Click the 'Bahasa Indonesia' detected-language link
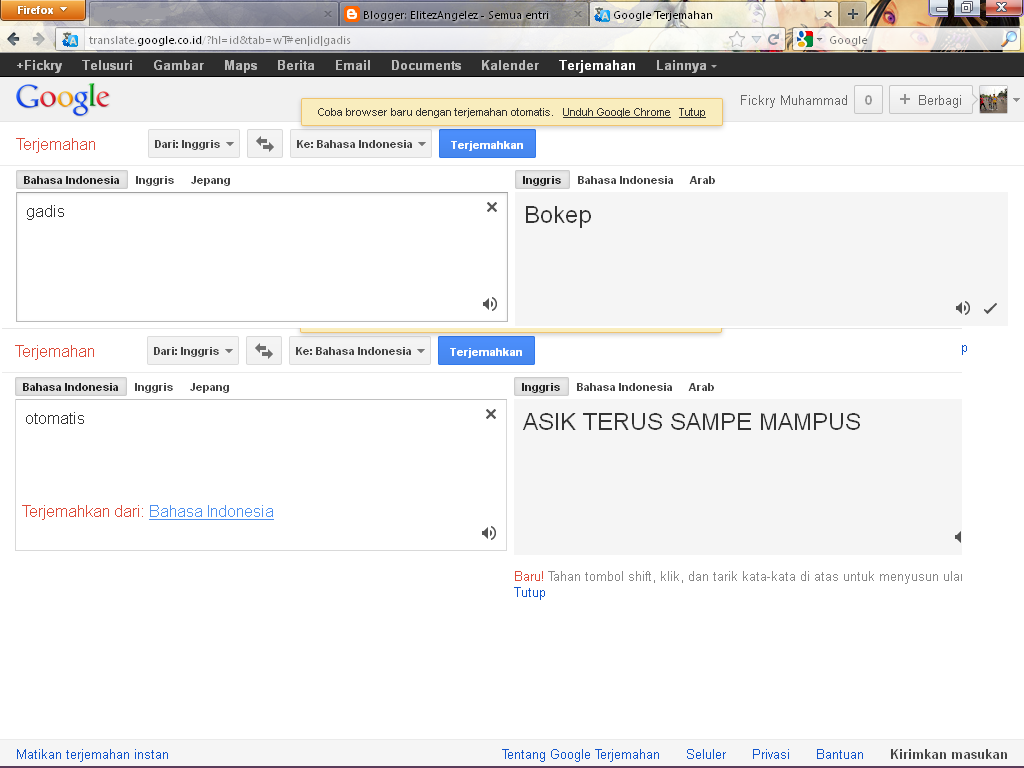 211,511
